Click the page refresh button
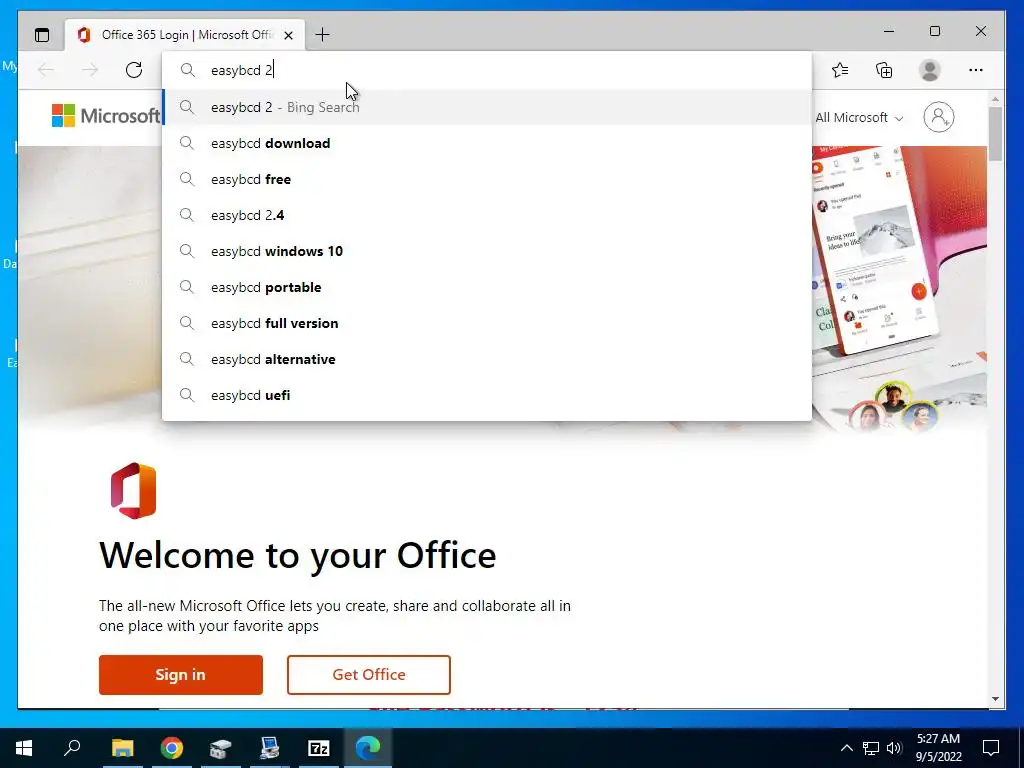The width and height of the screenshot is (1024, 768). click(x=134, y=70)
